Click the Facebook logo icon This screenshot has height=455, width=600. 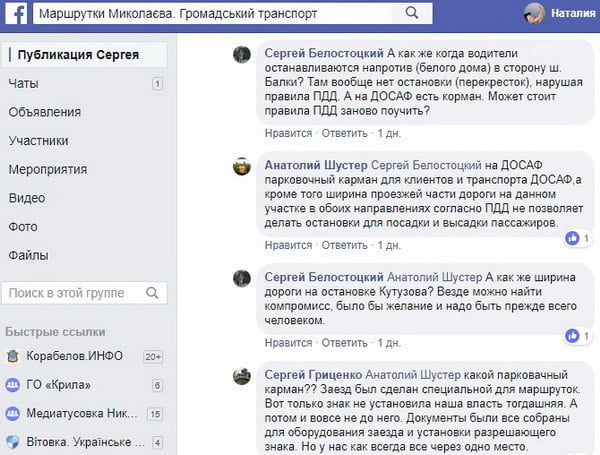(x=15, y=15)
